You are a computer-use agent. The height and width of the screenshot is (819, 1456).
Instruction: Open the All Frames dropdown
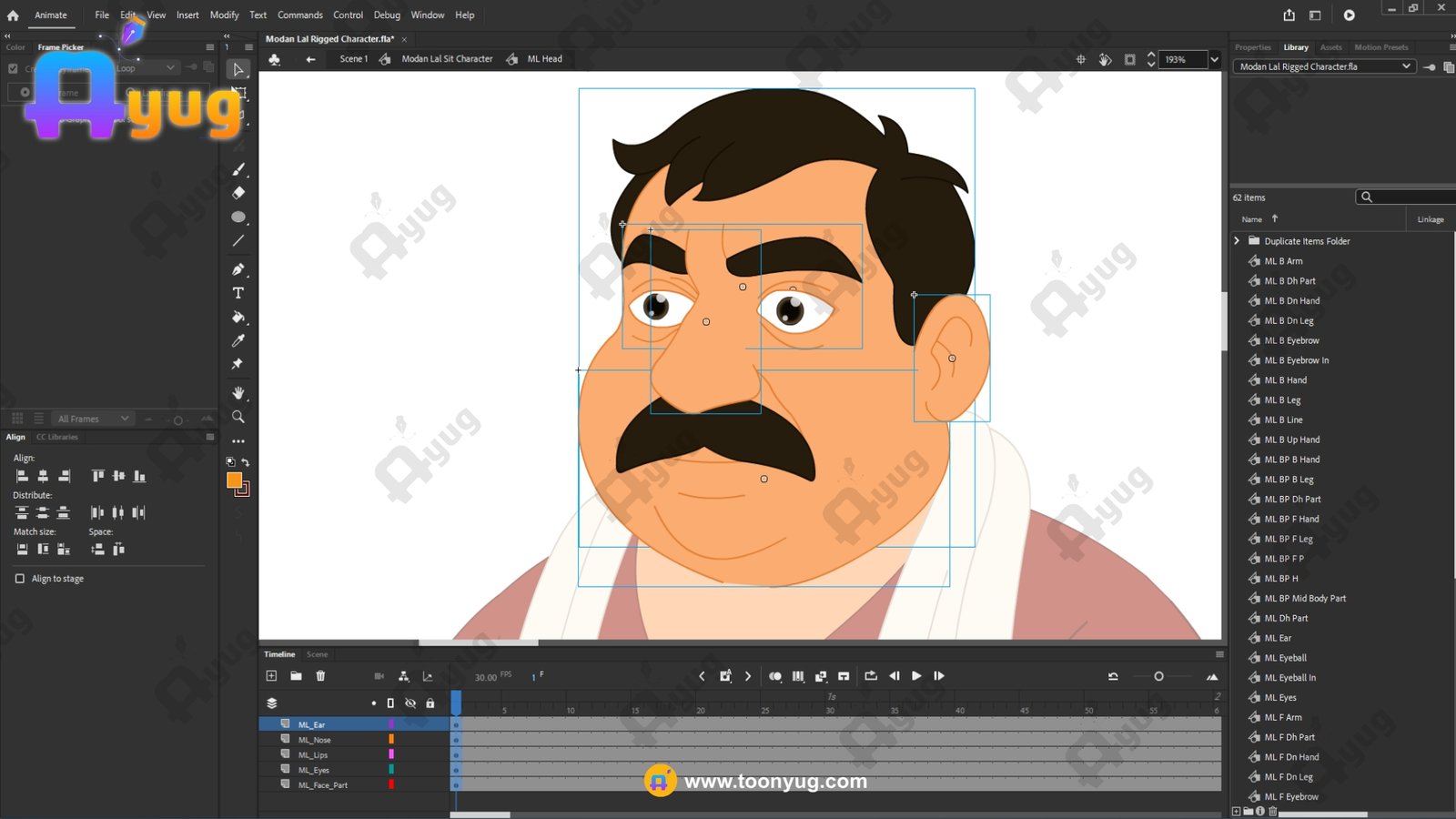tap(94, 419)
